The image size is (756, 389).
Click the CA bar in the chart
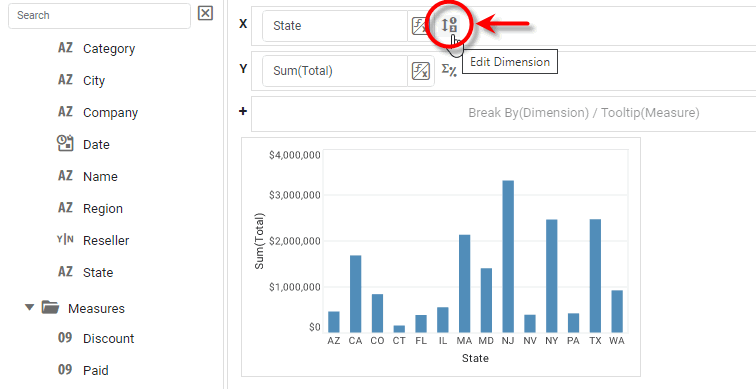point(355,294)
